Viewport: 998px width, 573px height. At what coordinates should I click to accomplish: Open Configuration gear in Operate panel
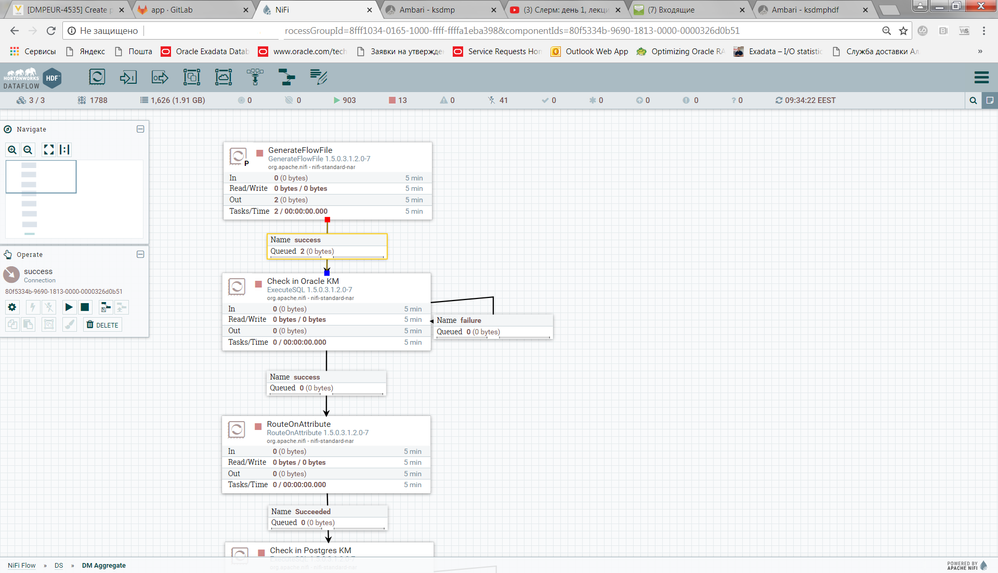pyautogui.click(x=12, y=307)
